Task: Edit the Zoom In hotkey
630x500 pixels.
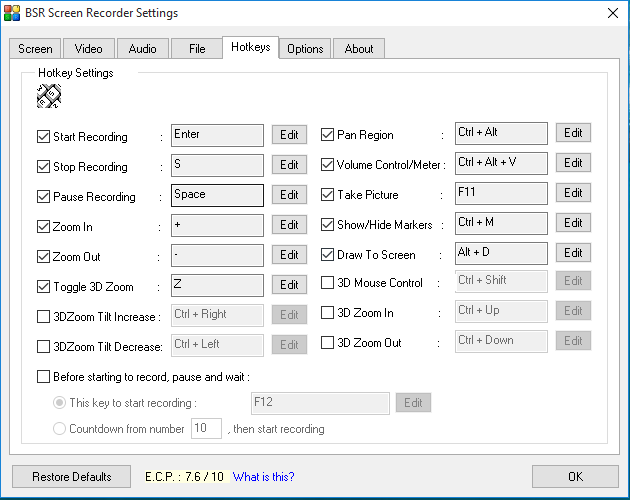Action: pyautogui.click(x=289, y=225)
